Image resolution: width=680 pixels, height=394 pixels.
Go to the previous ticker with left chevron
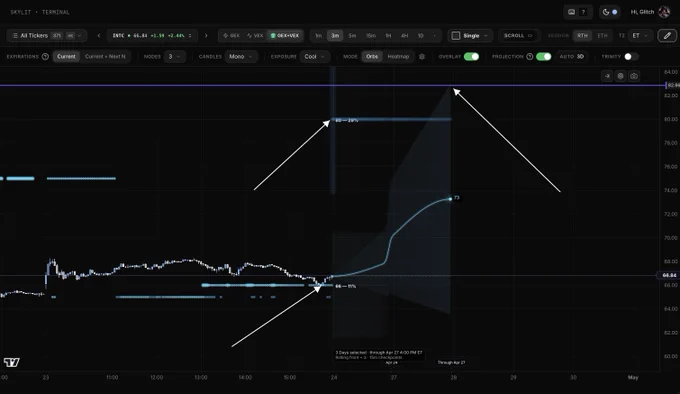point(99,36)
